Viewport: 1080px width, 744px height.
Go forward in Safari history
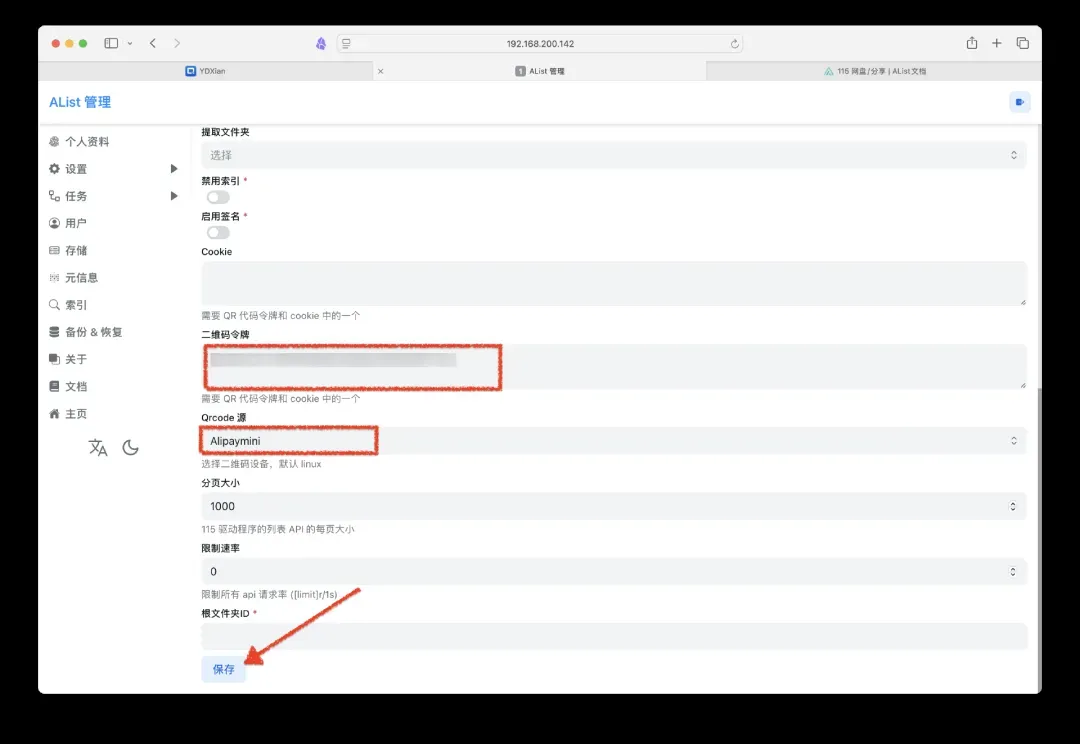pos(177,43)
